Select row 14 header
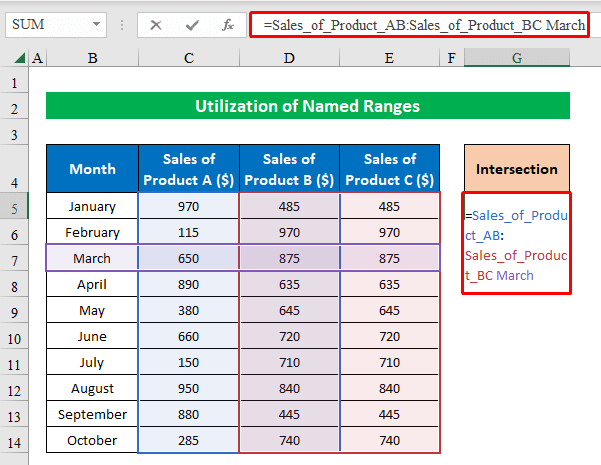Viewport: 601px width, 465px height. 14,440
